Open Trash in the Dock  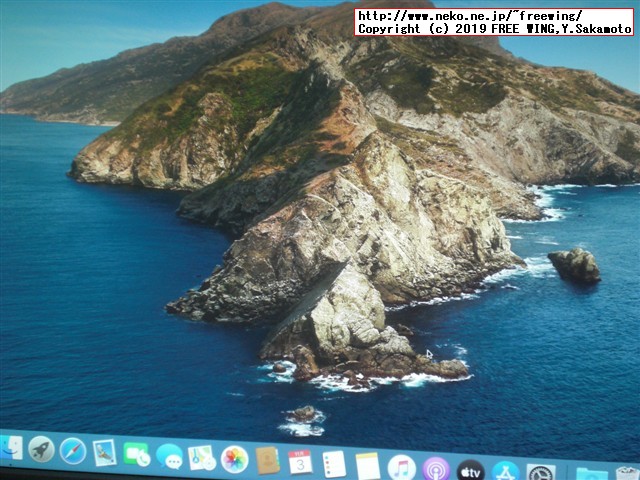[628, 474]
